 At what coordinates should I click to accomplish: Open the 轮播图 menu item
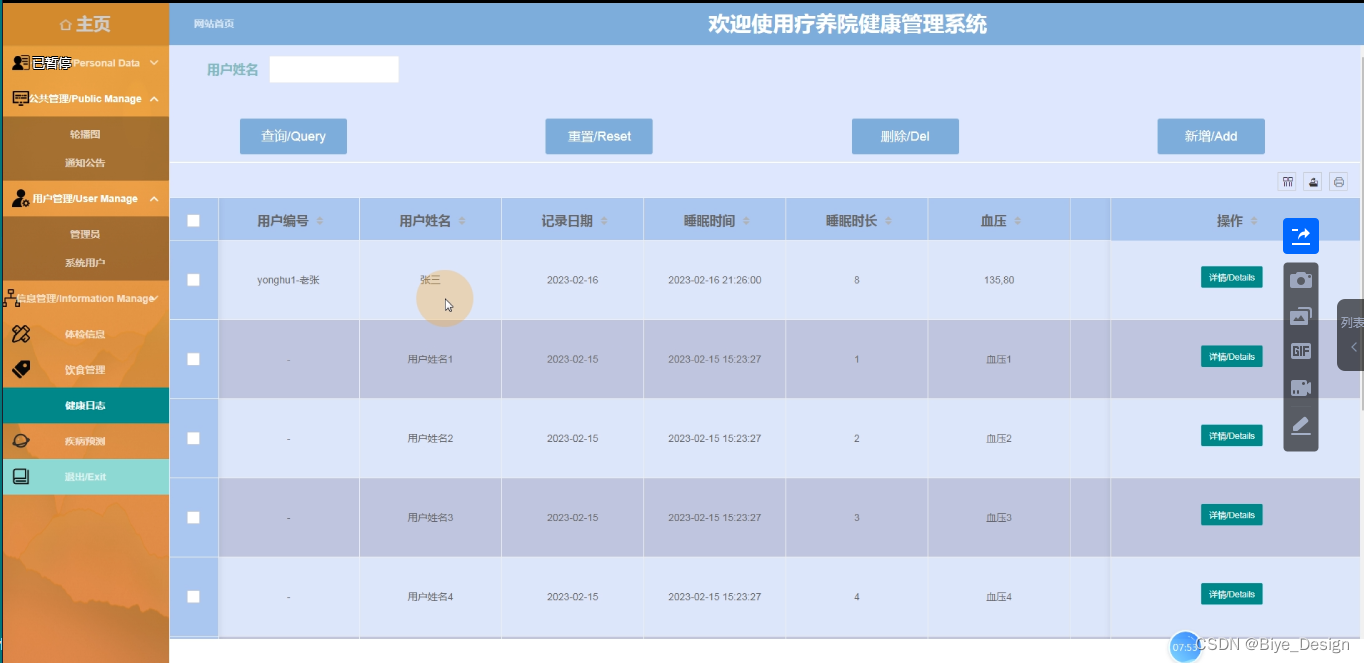(85, 134)
